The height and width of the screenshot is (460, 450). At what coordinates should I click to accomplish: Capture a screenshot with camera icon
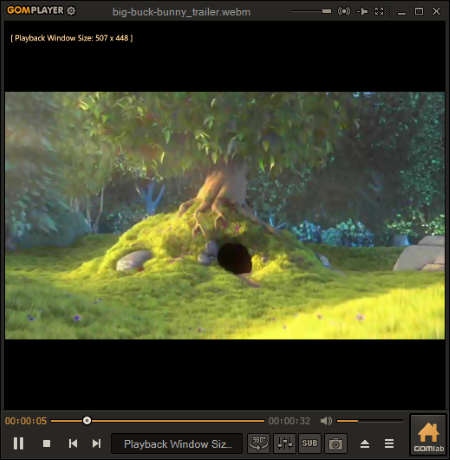tap(335, 444)
